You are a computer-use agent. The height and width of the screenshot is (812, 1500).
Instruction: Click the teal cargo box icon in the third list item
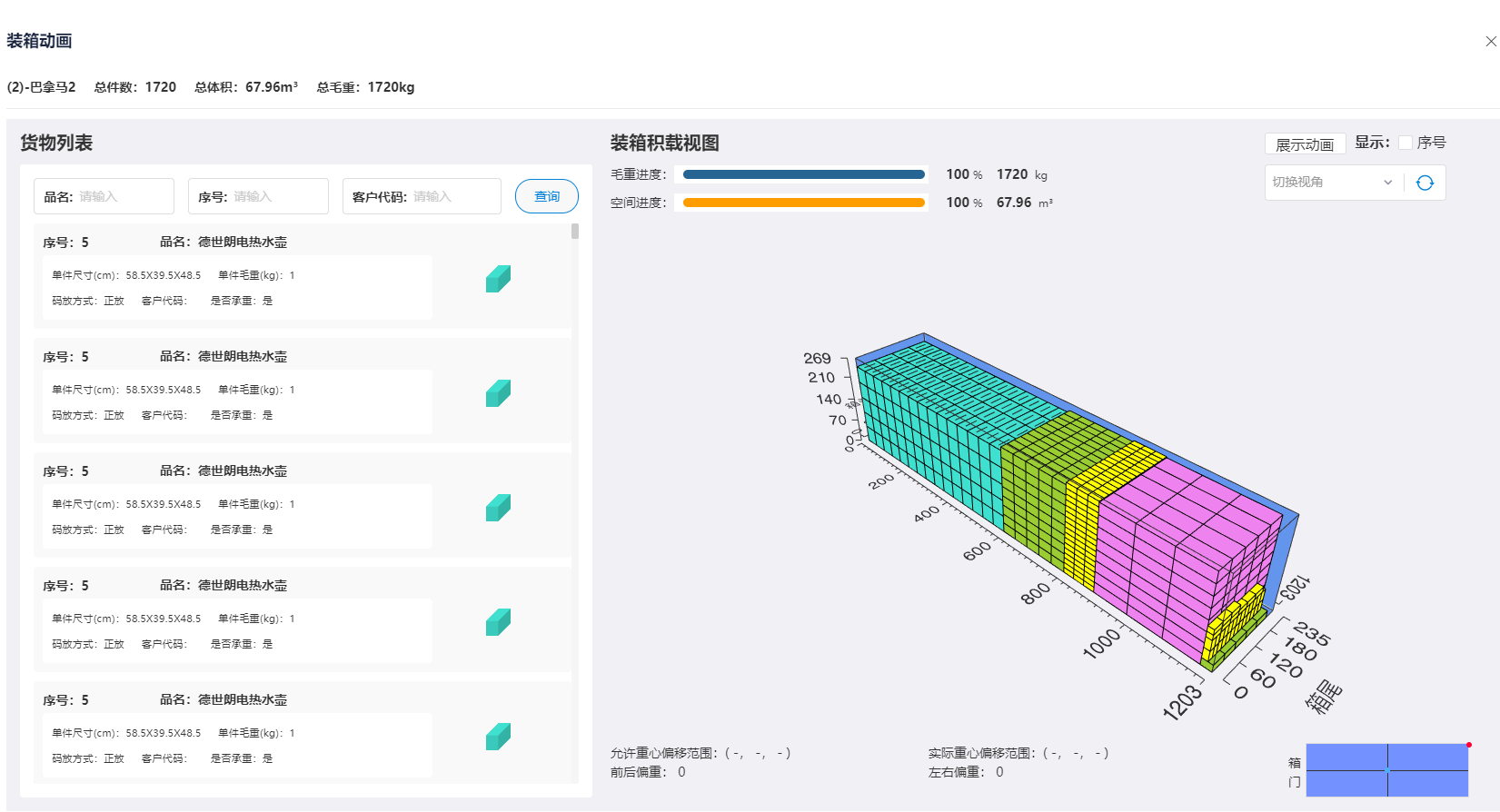(x=498, y=508)
